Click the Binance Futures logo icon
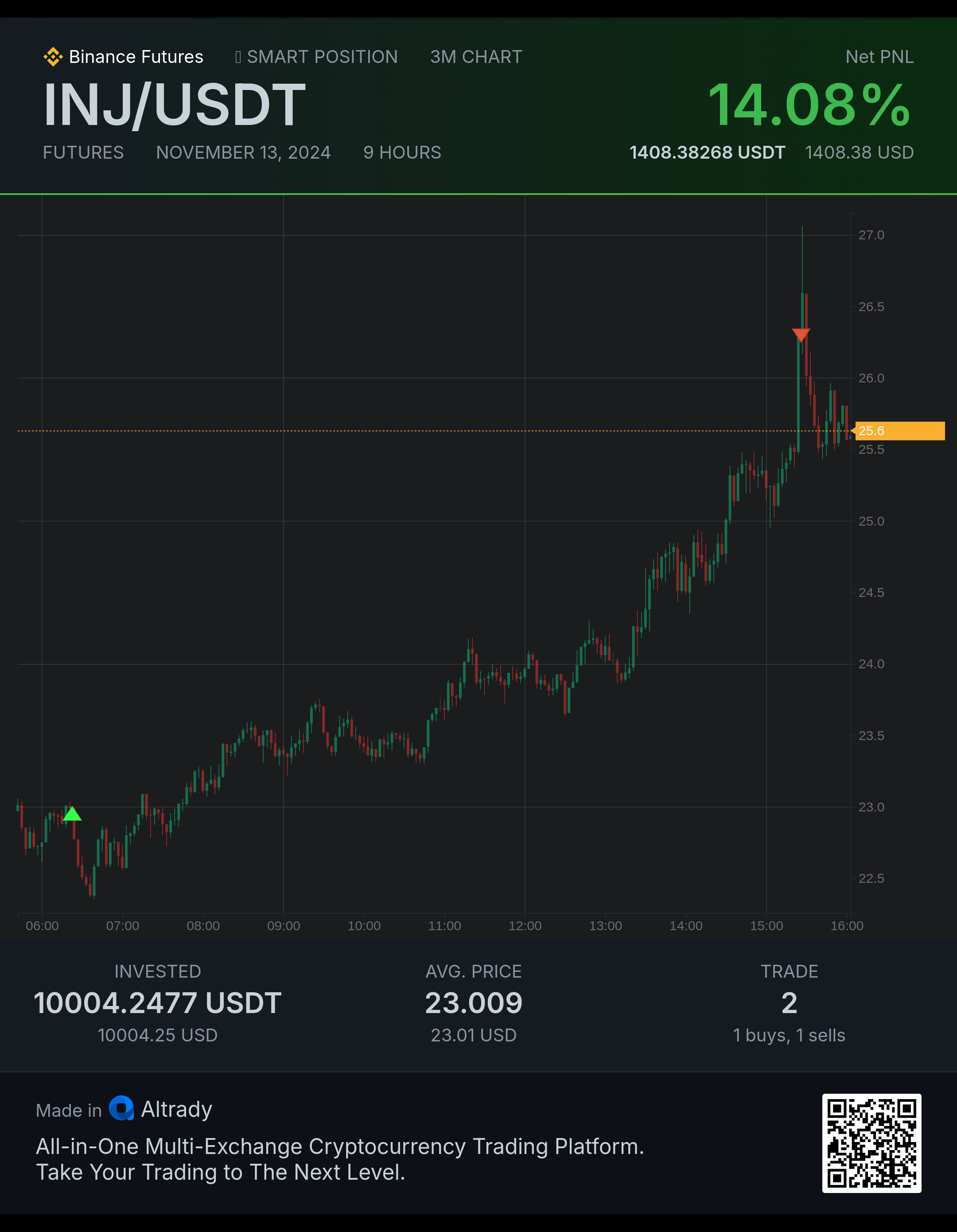The width and height of the screenshot is (957, 1232). coord(53,57)
